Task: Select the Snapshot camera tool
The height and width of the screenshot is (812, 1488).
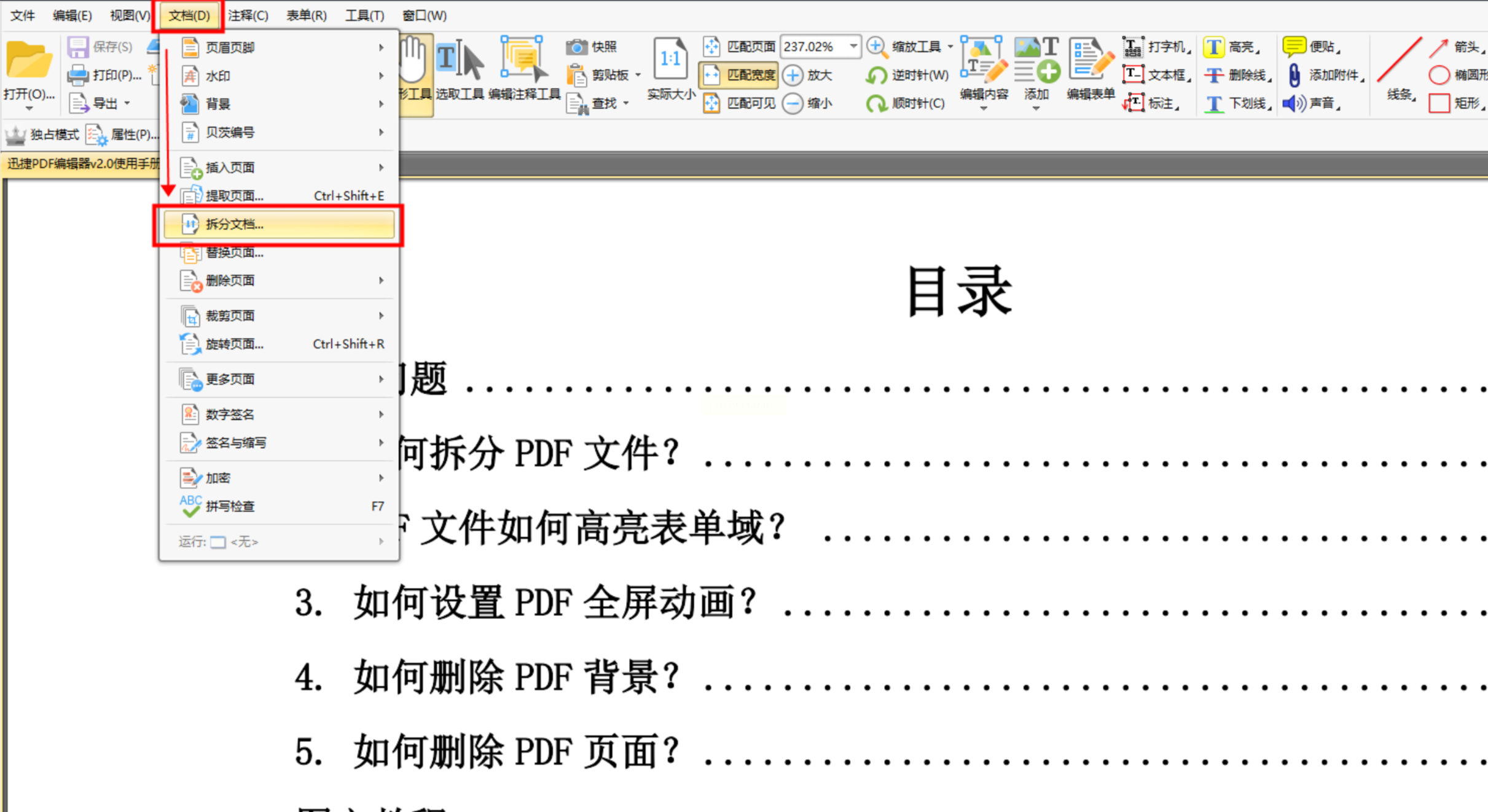Action: 577,47
